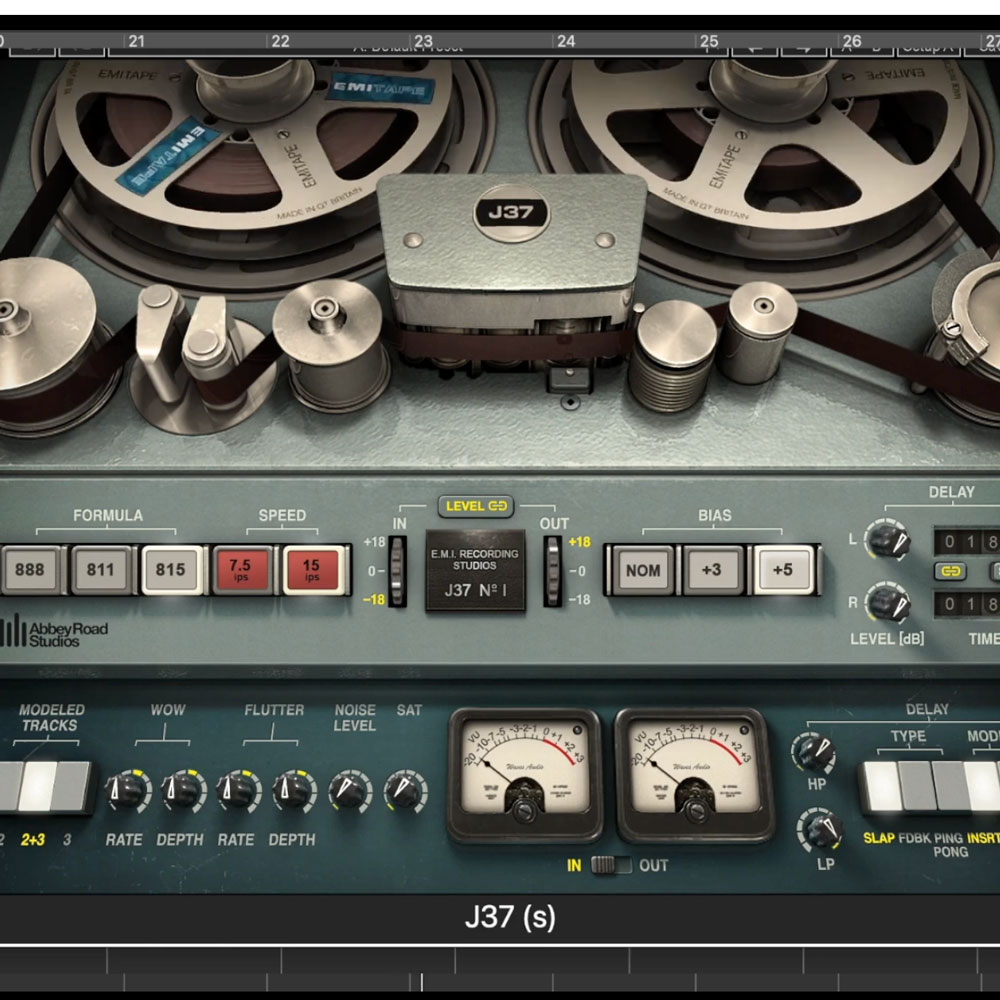Click the J37 badge on head cover
Image resolution: width=1000 pixels, height=1000 pixels.
click(x=511, y=212)
